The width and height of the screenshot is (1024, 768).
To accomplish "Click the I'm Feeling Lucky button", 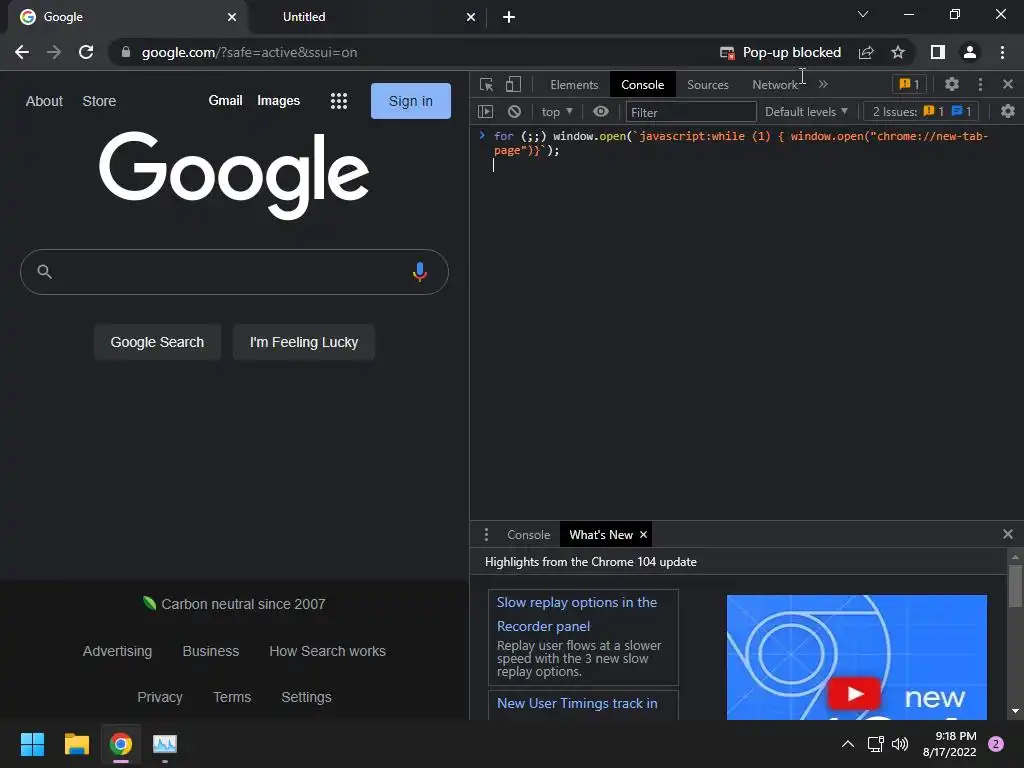I will (304, 342).
